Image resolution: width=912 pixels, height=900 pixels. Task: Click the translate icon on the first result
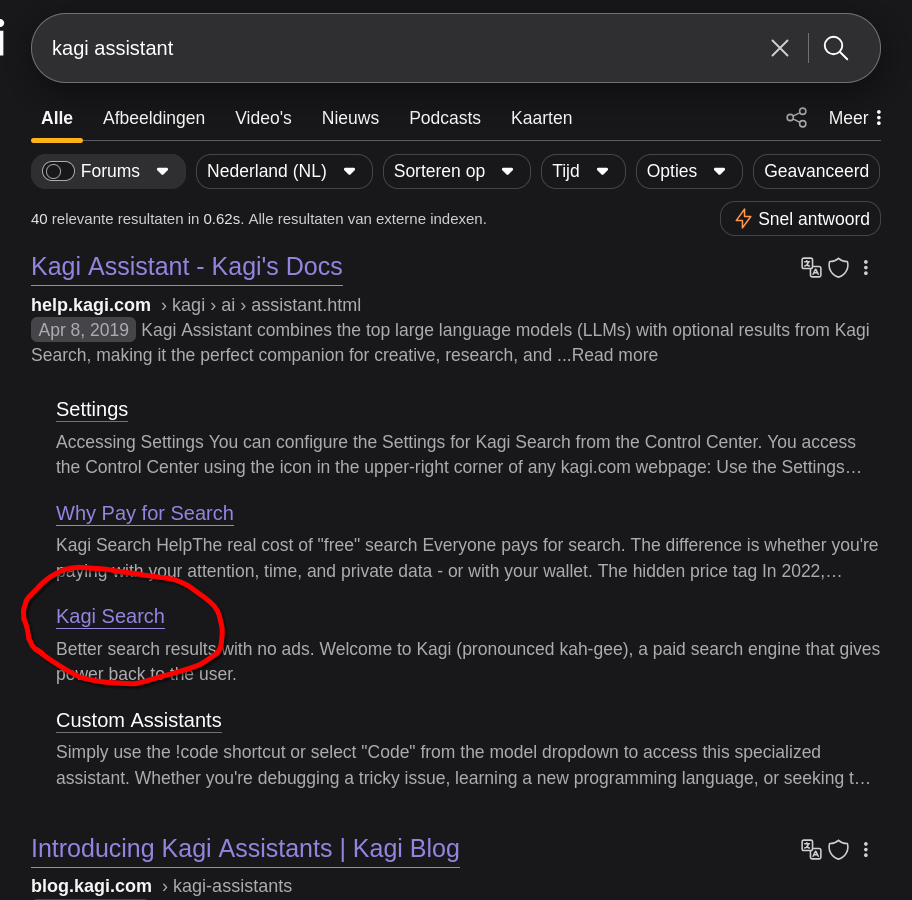[810, 267]
